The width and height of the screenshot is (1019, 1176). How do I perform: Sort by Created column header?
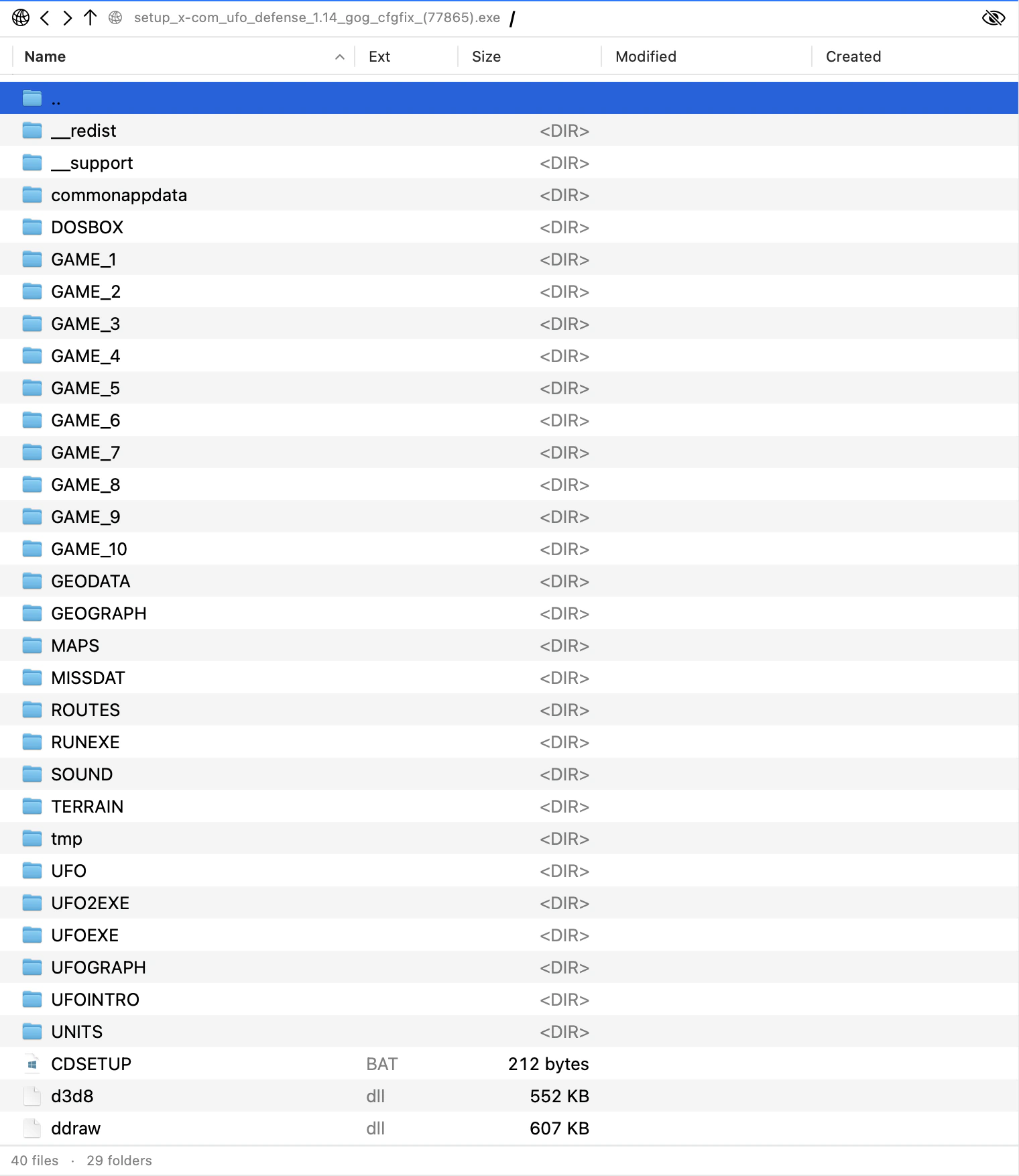(x=853, y=56)
